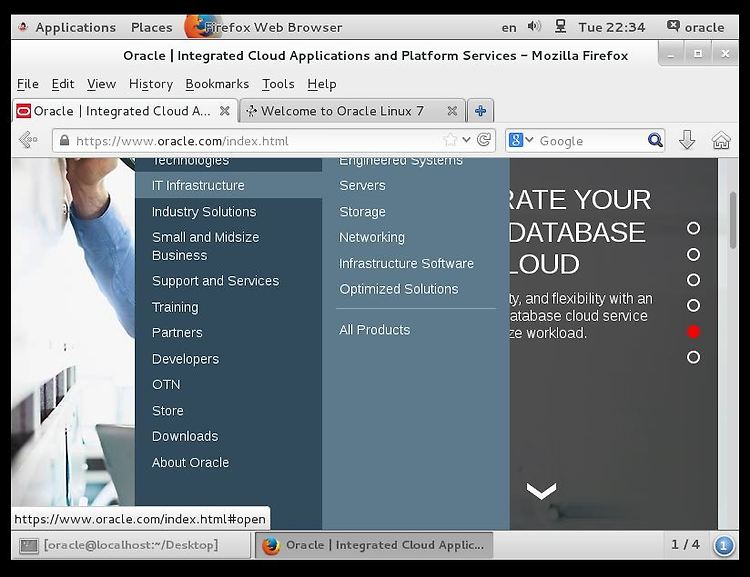This screenshot has width=750, height=577.
Task: Select the last carousel dot
Action: click(693, 357)
